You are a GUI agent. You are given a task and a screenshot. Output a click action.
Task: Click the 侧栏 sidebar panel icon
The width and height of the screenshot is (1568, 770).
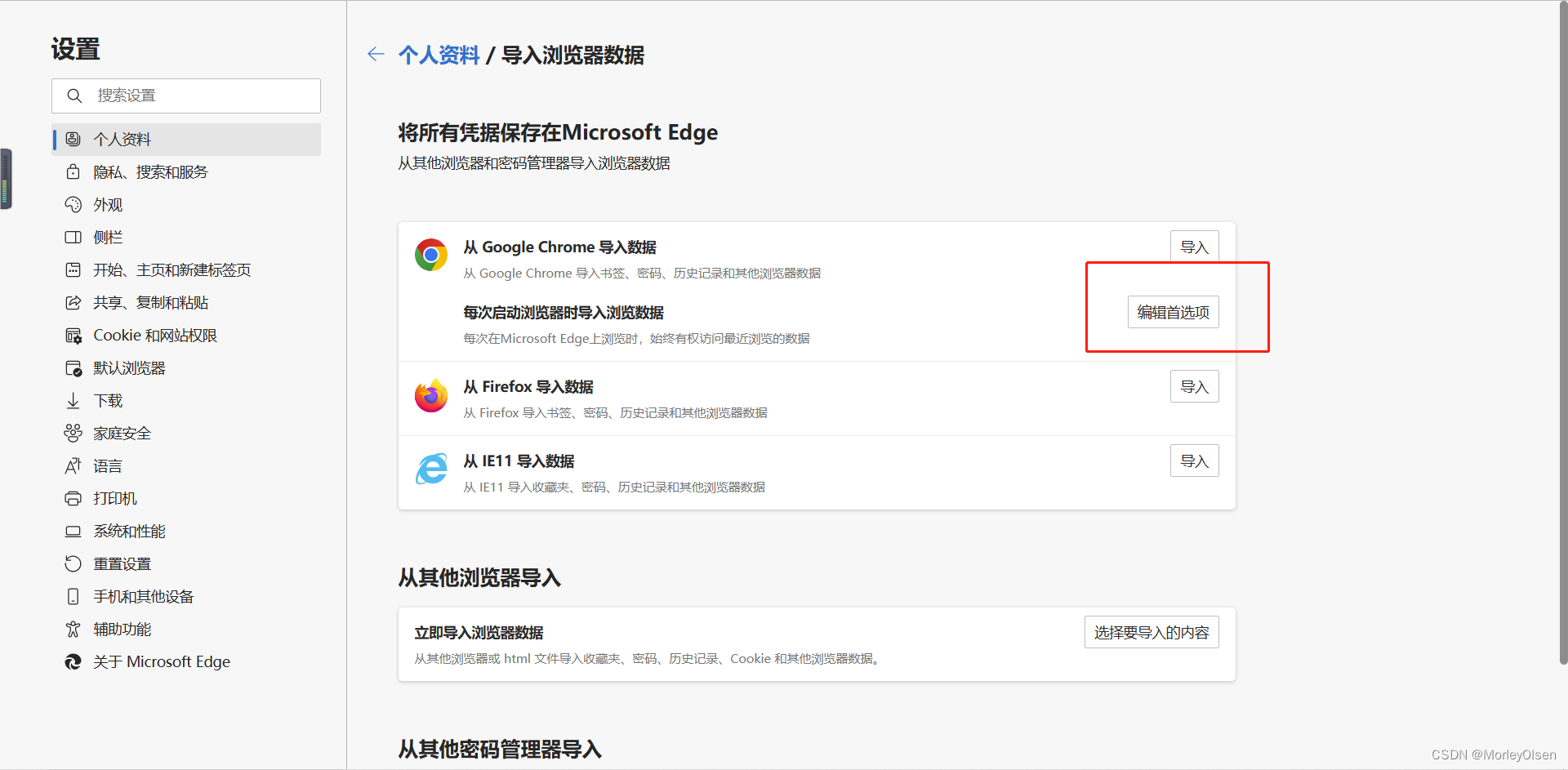[73, 237]
